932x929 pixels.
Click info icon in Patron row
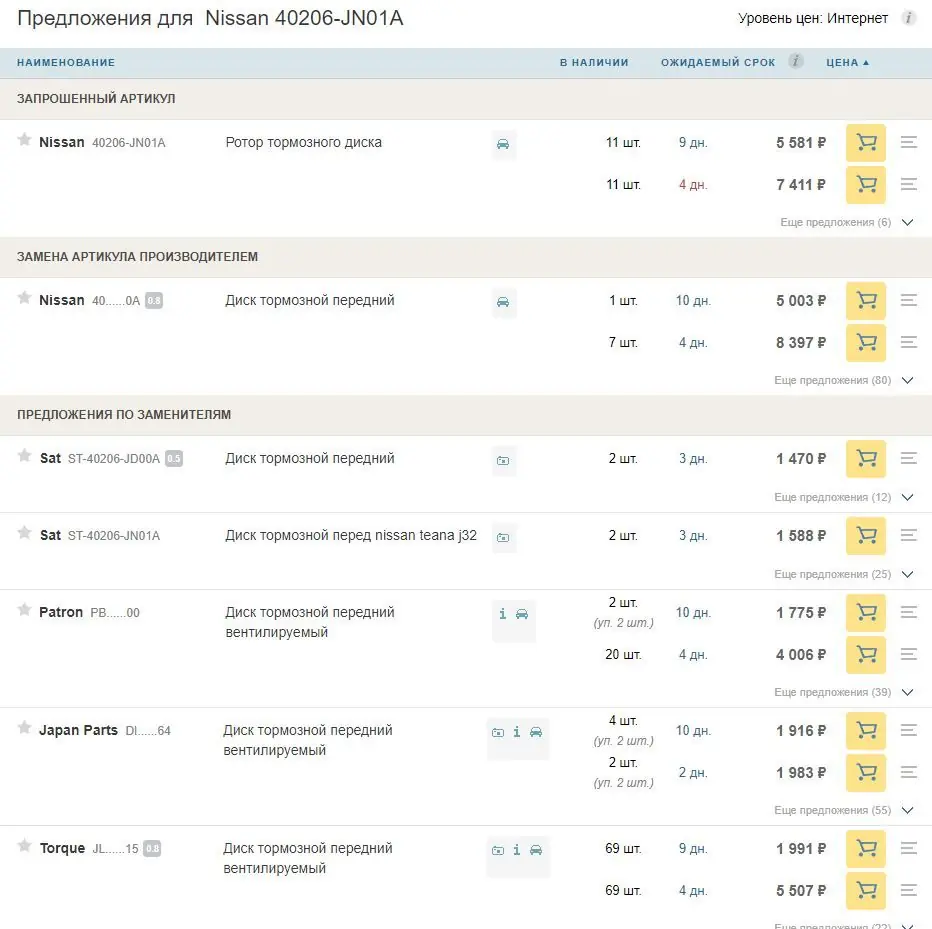(503, 614)
